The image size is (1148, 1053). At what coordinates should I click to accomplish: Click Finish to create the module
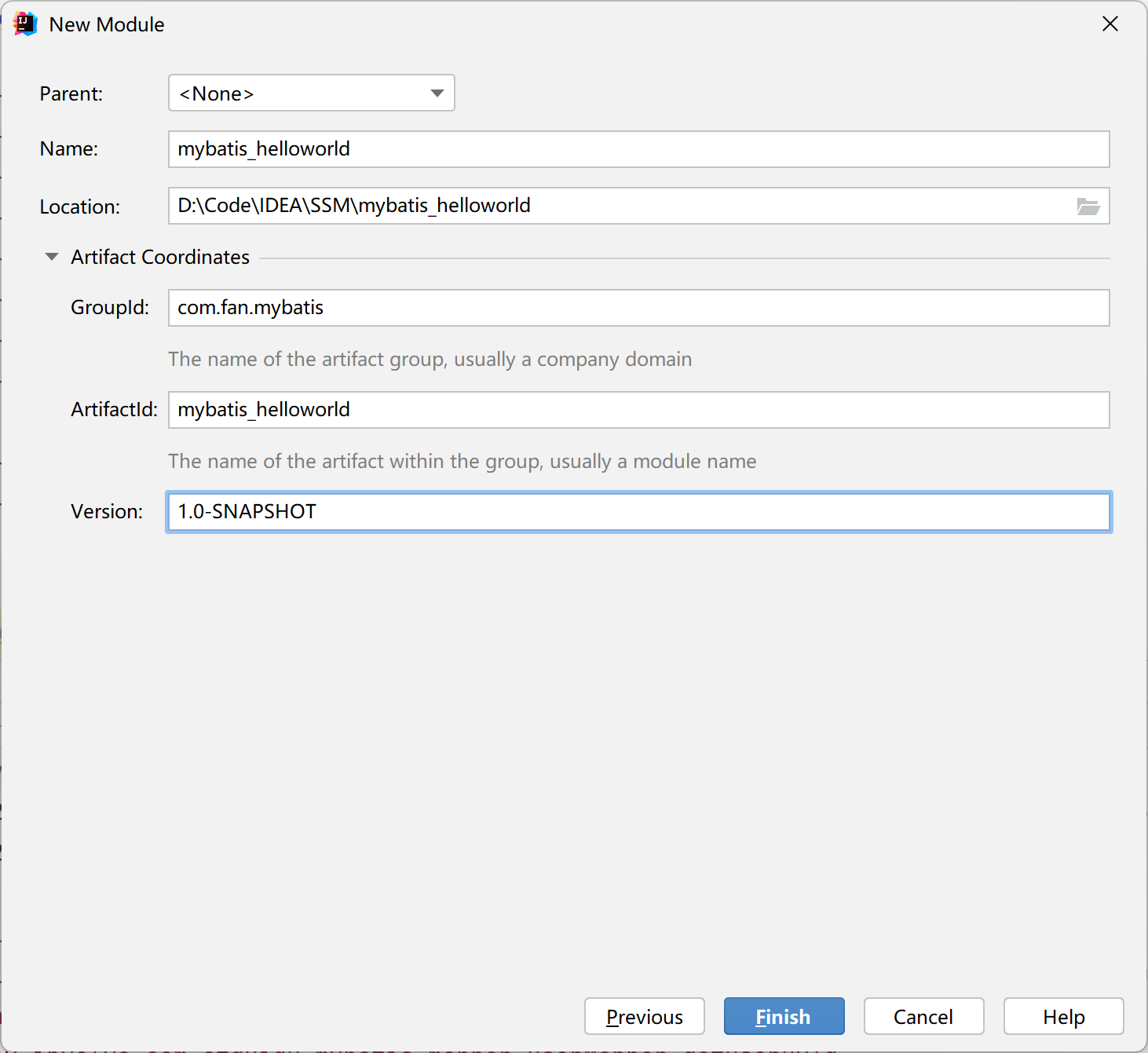(x=784, y=1017)
